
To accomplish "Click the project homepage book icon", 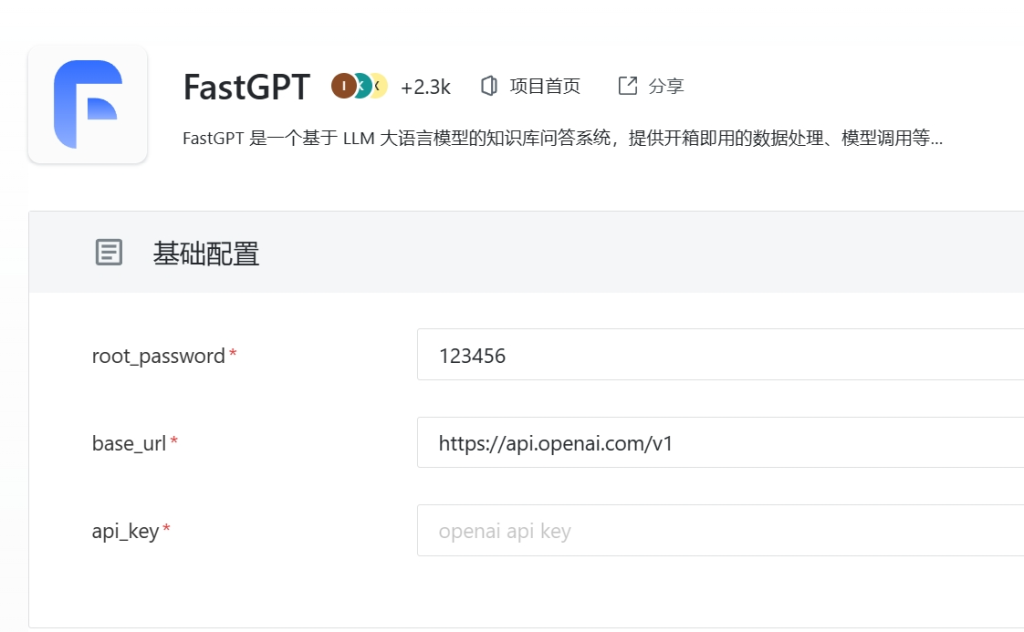I will [x=489, y=86].
